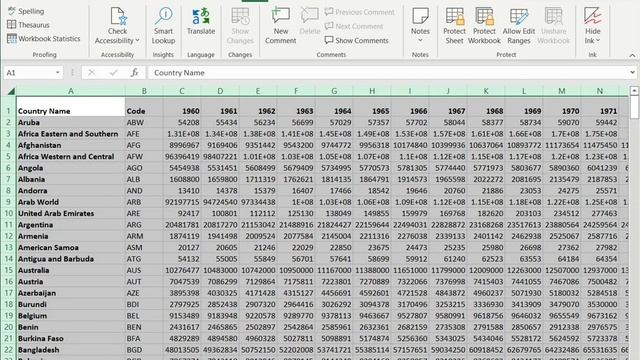Click the AGO code cell

(144, 168)
